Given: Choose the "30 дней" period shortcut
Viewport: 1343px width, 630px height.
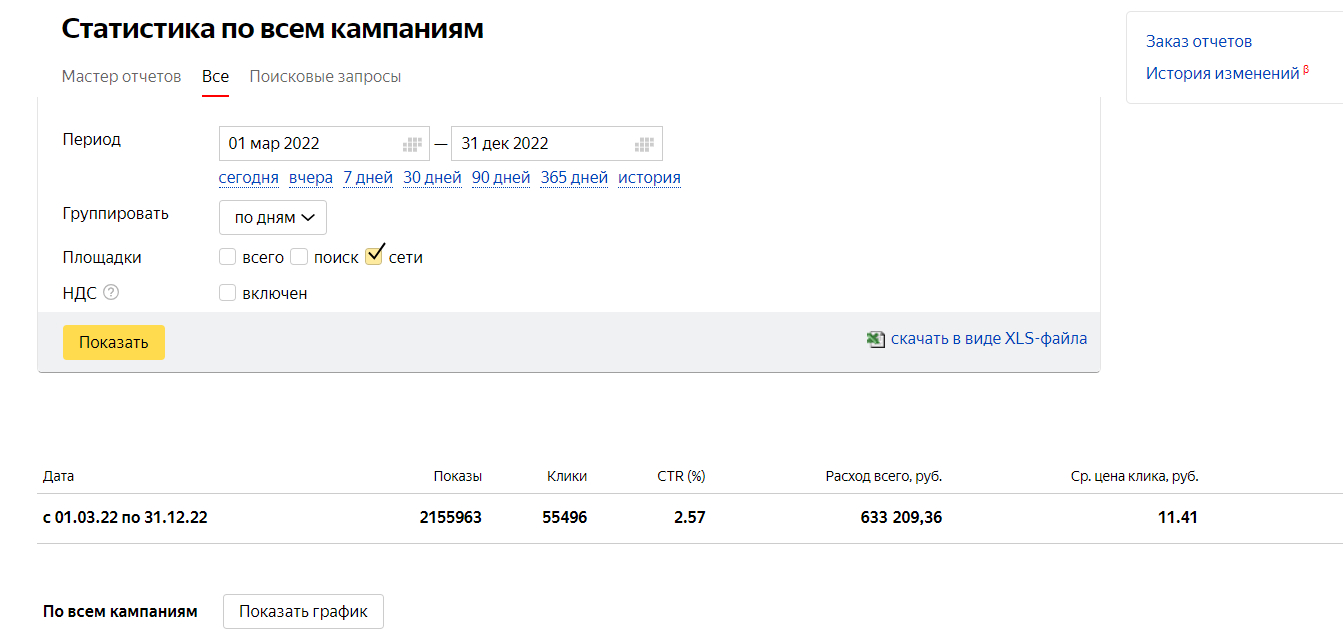Looking at the screenshot, I should pyautogui.click(x=432, y=178).
